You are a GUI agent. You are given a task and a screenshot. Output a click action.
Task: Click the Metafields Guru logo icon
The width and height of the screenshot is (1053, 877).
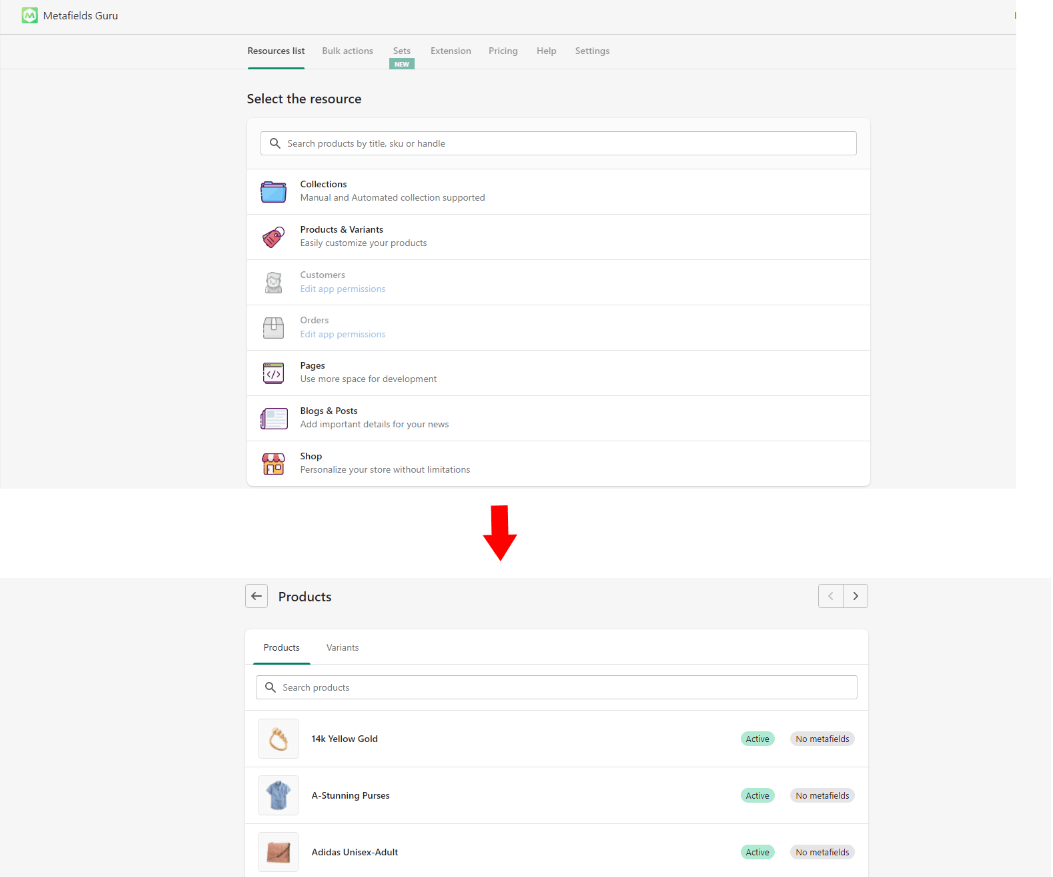[30, 16]
